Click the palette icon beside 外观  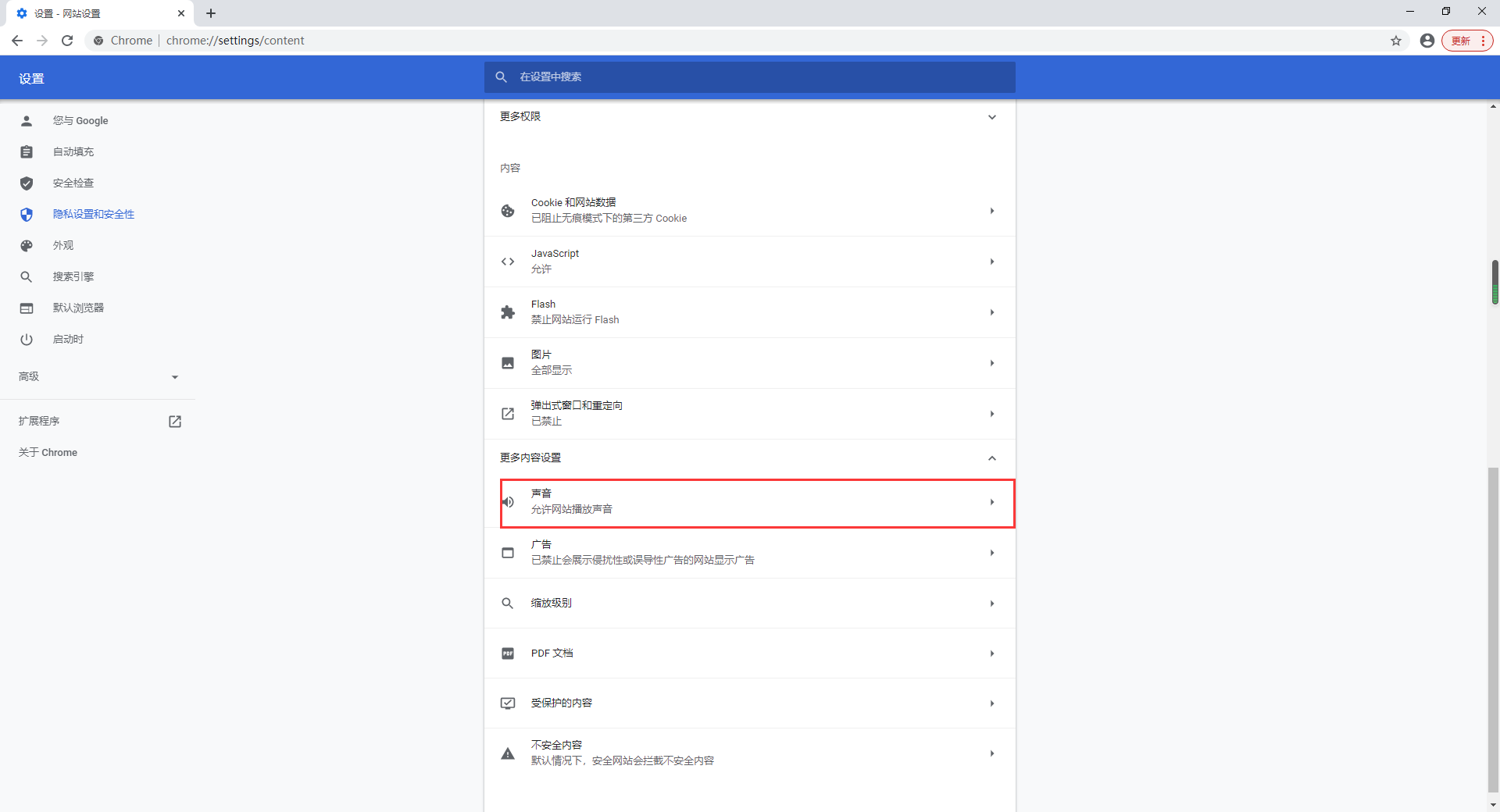(27, 246)
